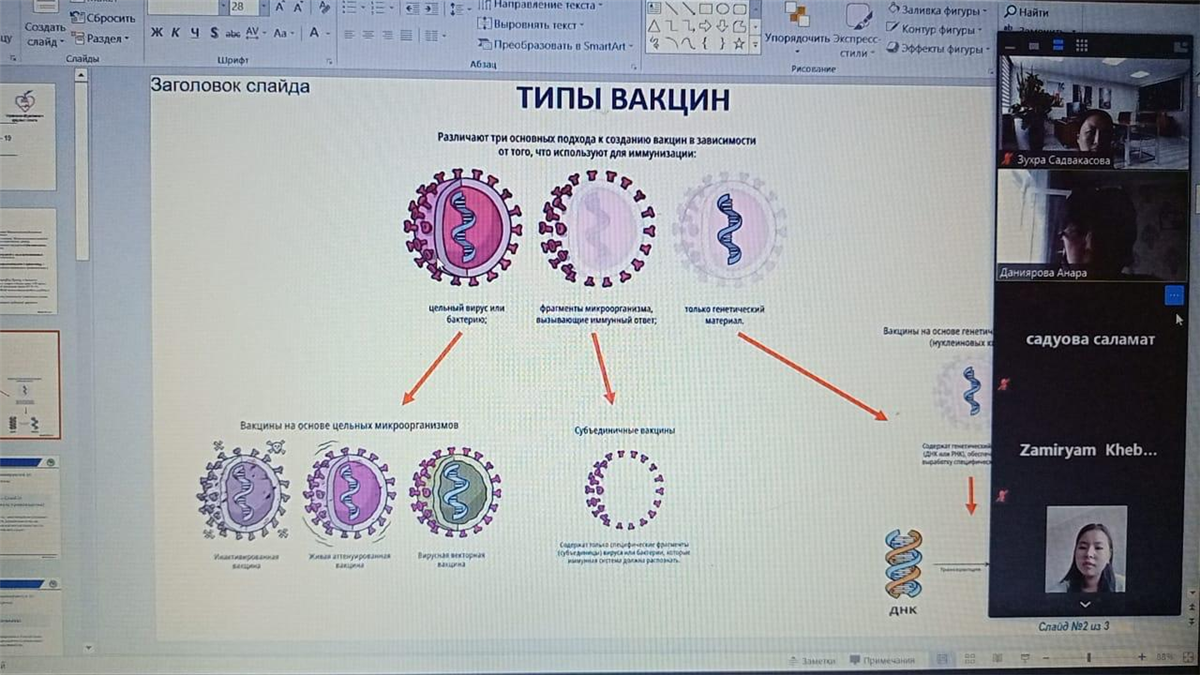Click the Найти search button

[1028, 12]
